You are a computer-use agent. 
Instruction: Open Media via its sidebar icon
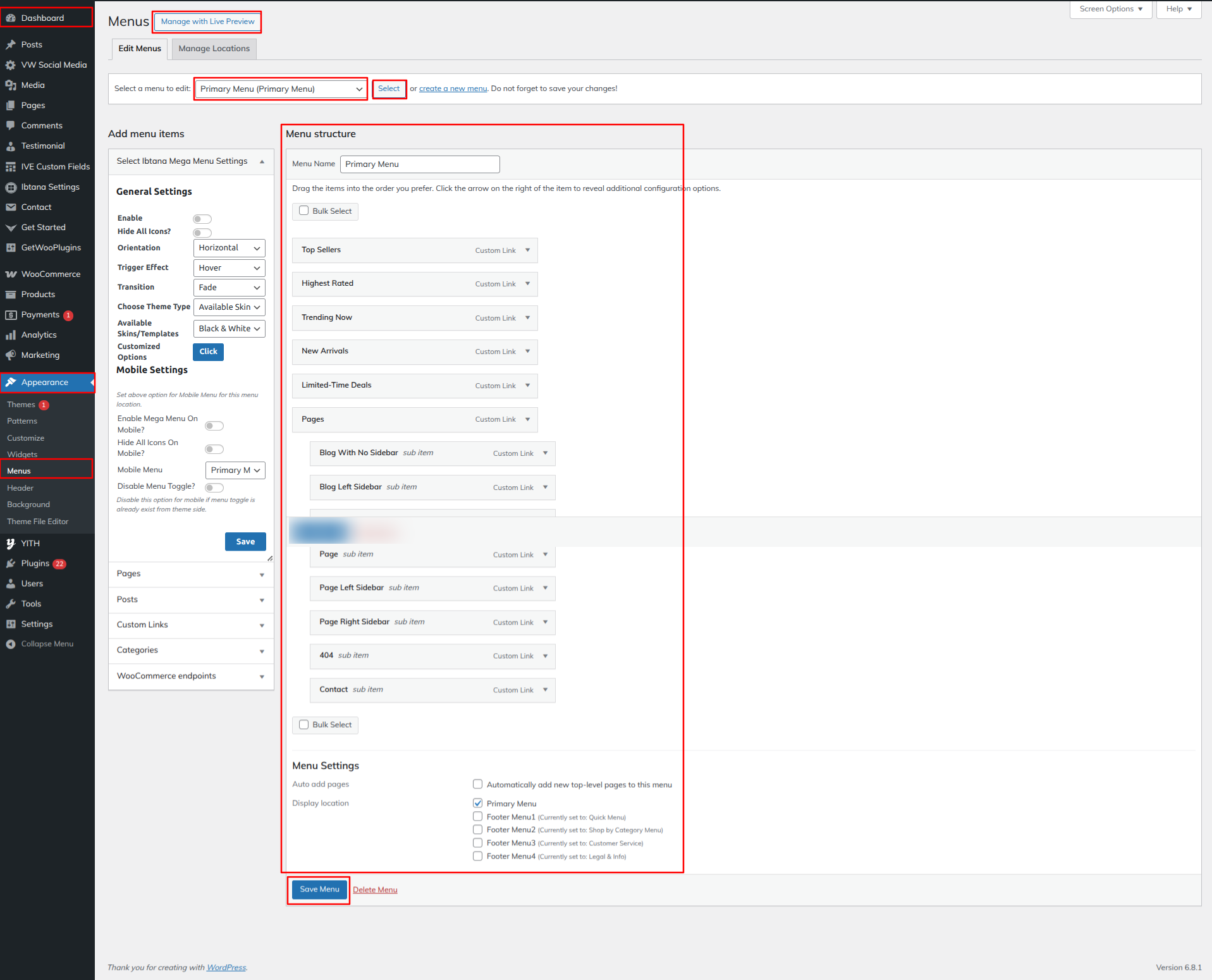[x=11, y=85]
